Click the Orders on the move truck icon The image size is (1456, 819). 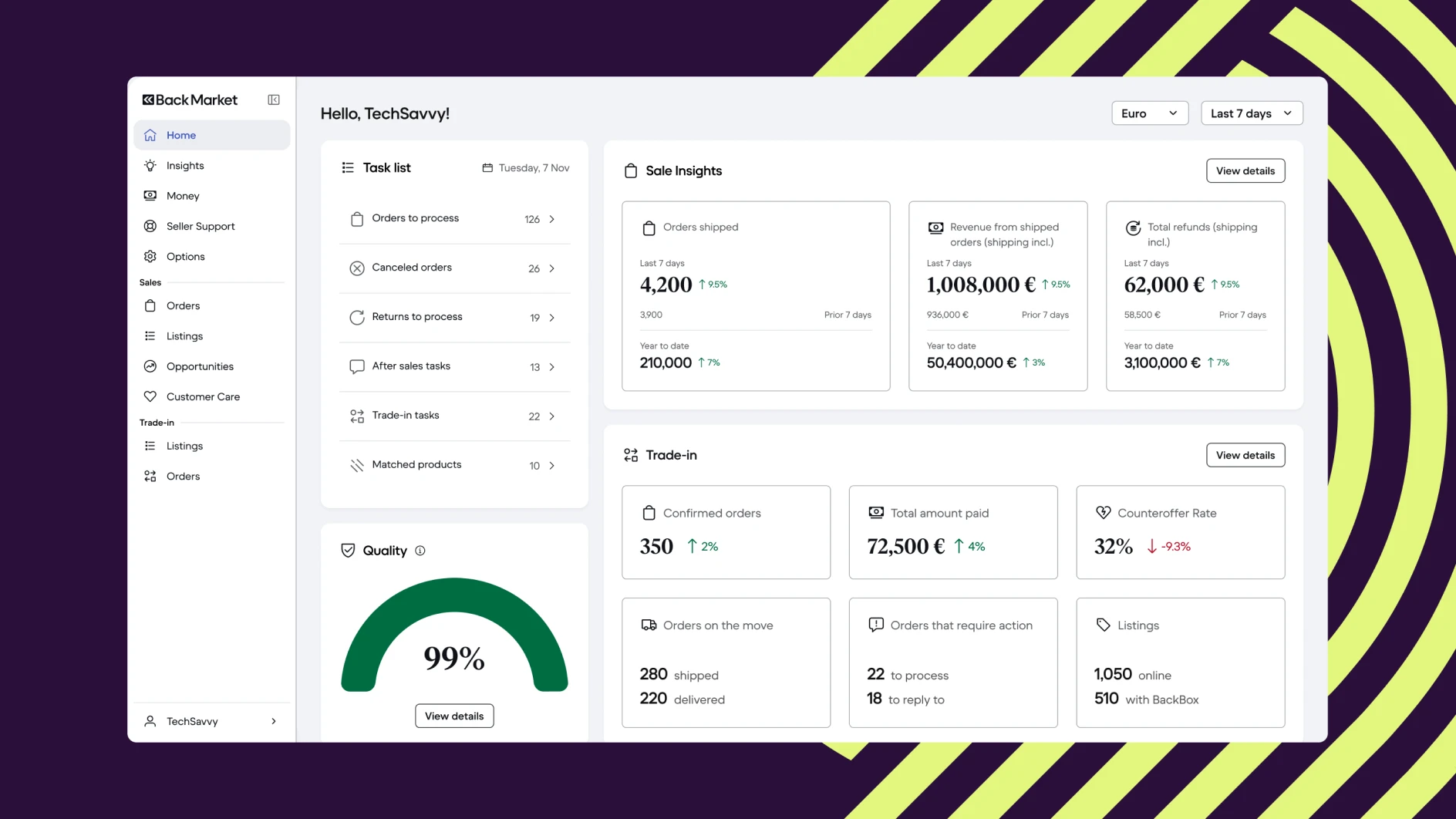coord(649,625)
